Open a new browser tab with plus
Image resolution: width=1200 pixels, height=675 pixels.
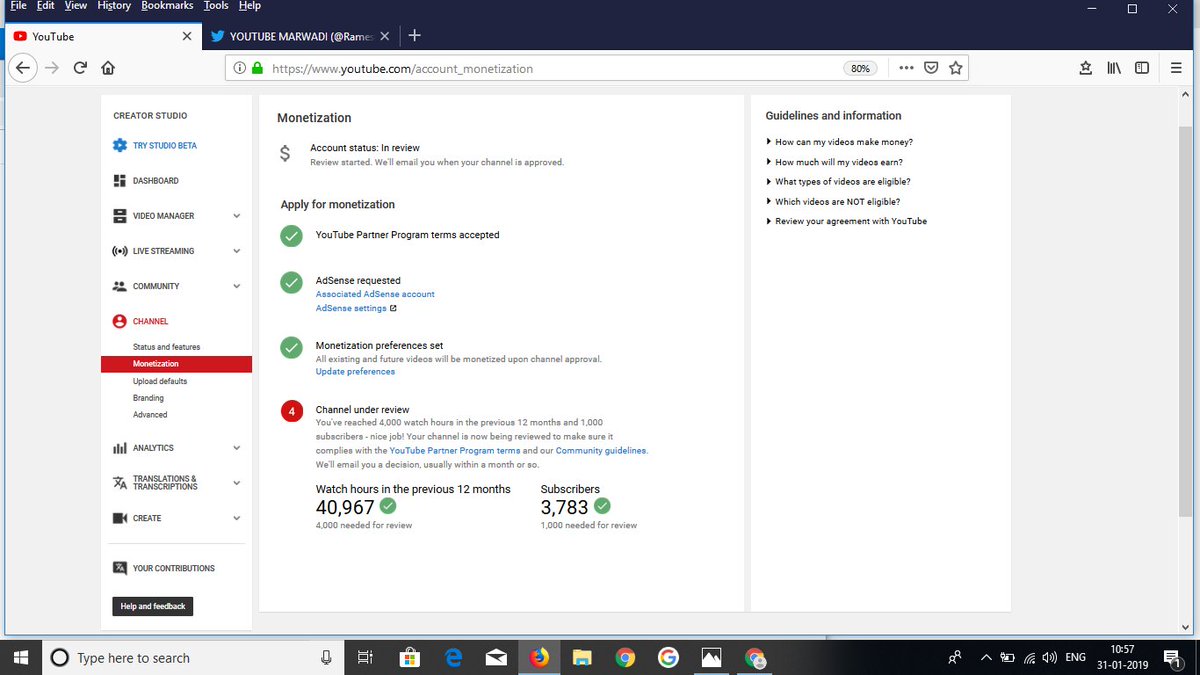click(x=414, y=35)
